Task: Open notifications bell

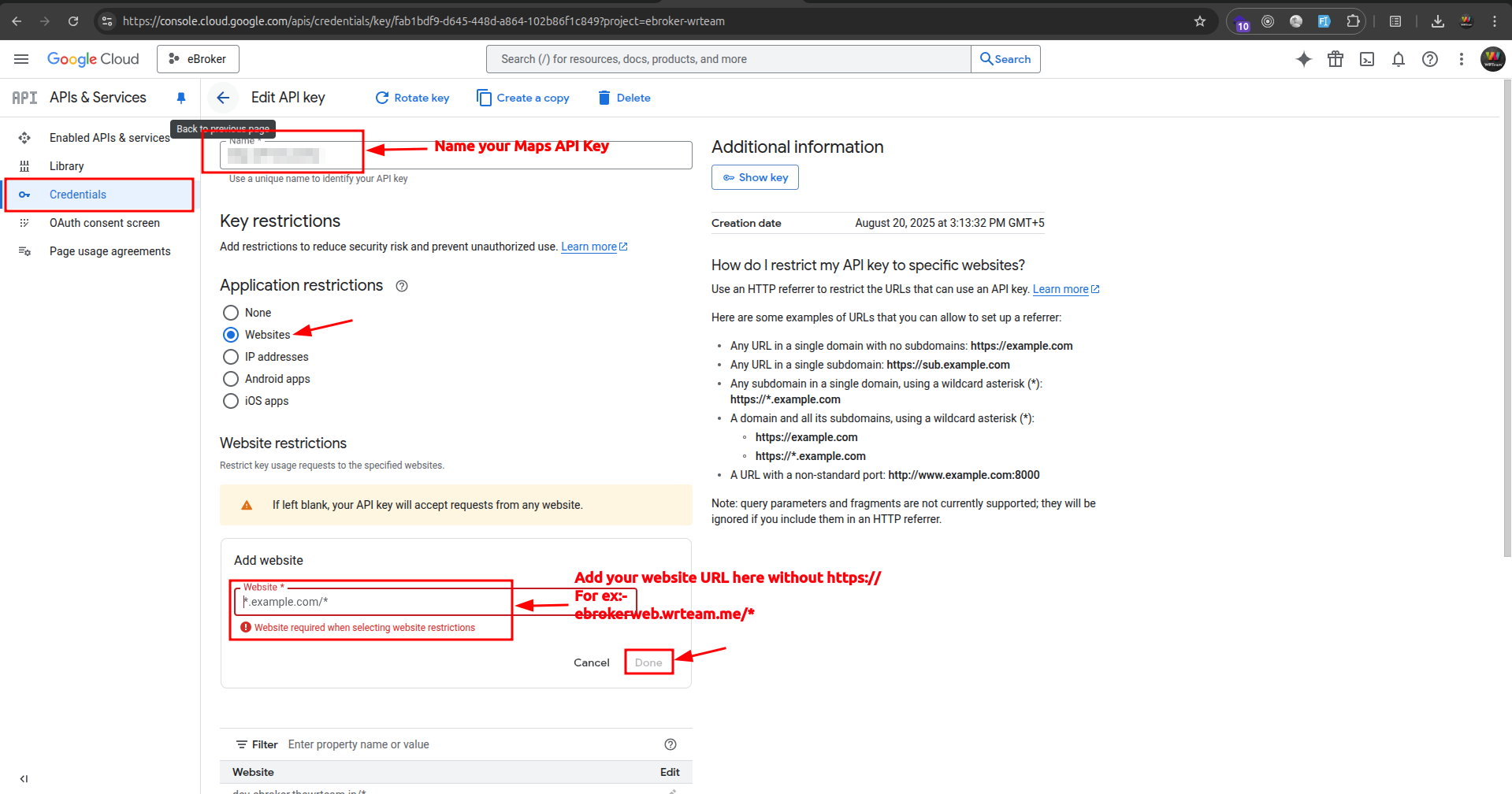Action: pos(1399,59)
